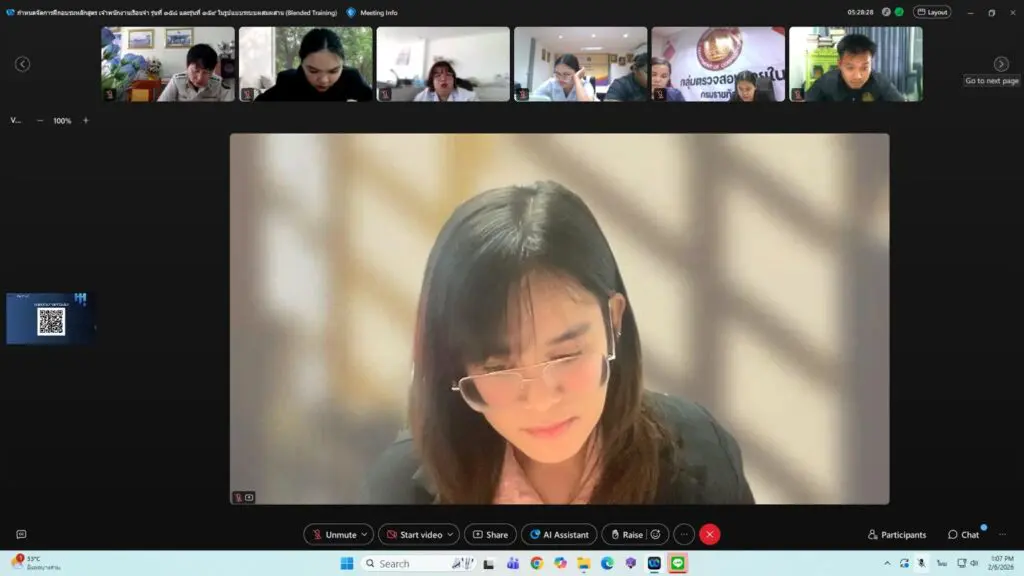Open audio options chevron next to Unmute
1024x576 pixels.
pos(366,534)
